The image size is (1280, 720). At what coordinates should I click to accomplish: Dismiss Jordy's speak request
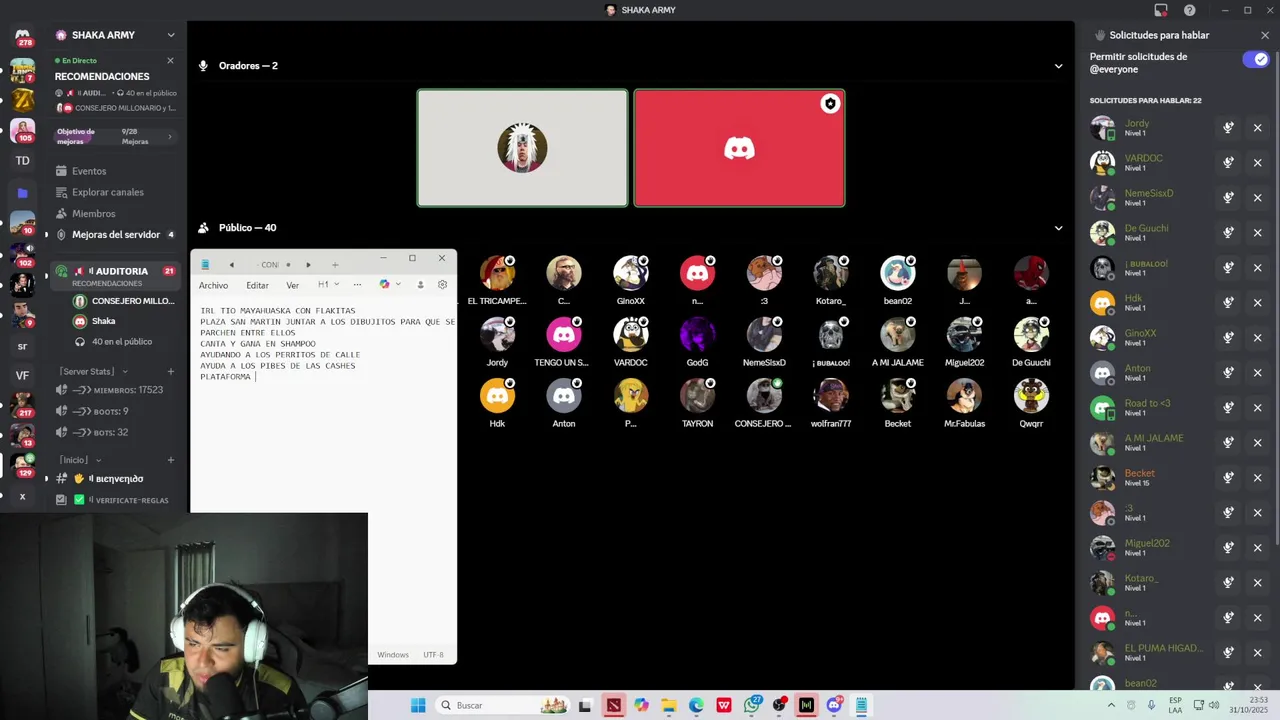pyautogui.click(x=1258, y=128)
